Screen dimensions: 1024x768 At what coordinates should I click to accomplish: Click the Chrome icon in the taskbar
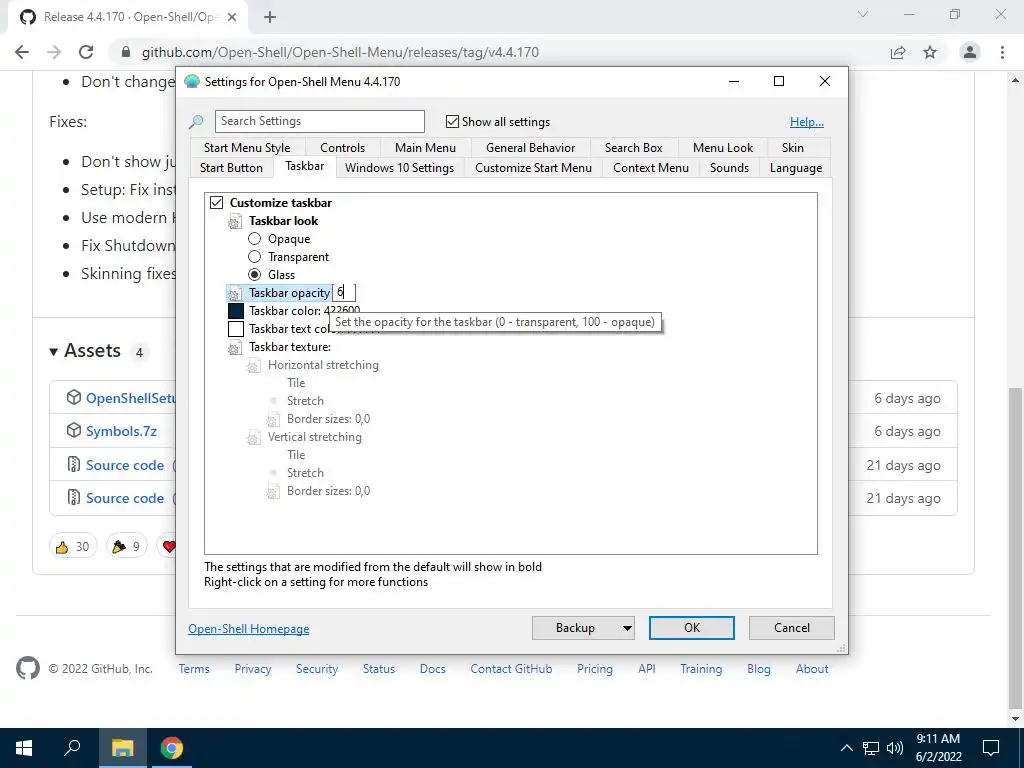(172, 748)
